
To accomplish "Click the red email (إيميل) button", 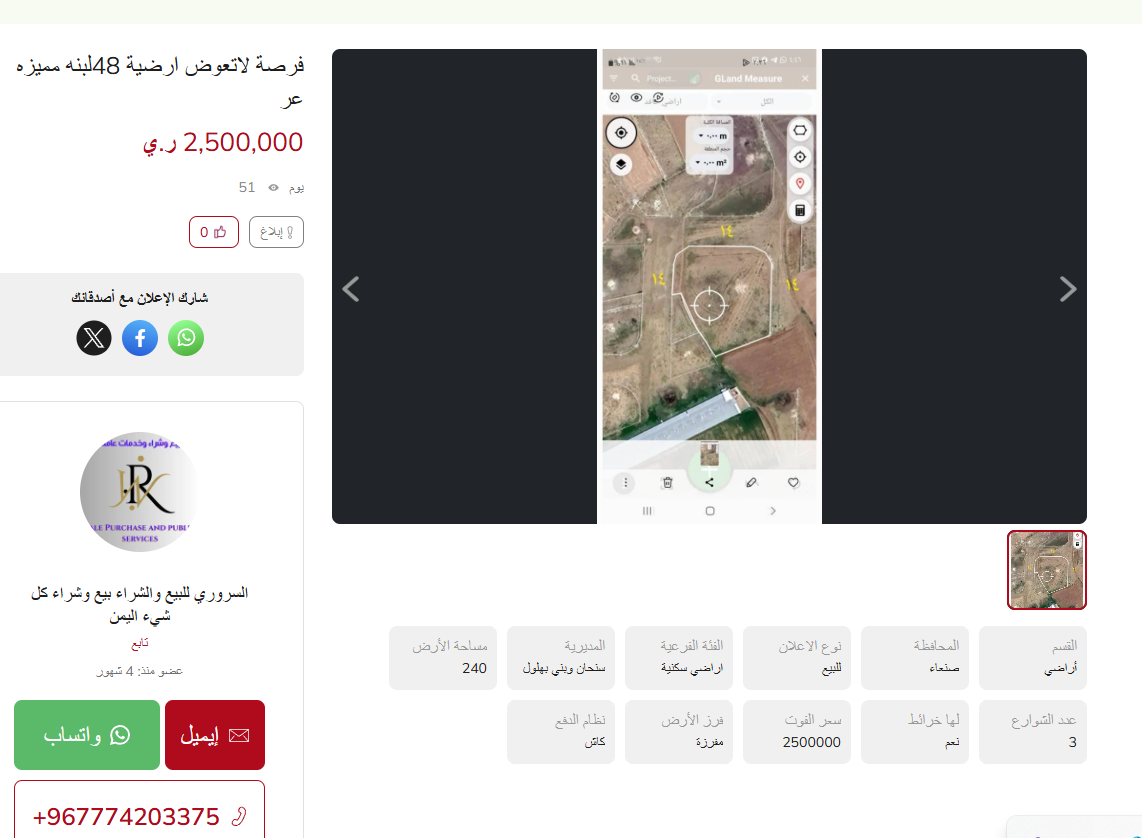I will [215, 735].
